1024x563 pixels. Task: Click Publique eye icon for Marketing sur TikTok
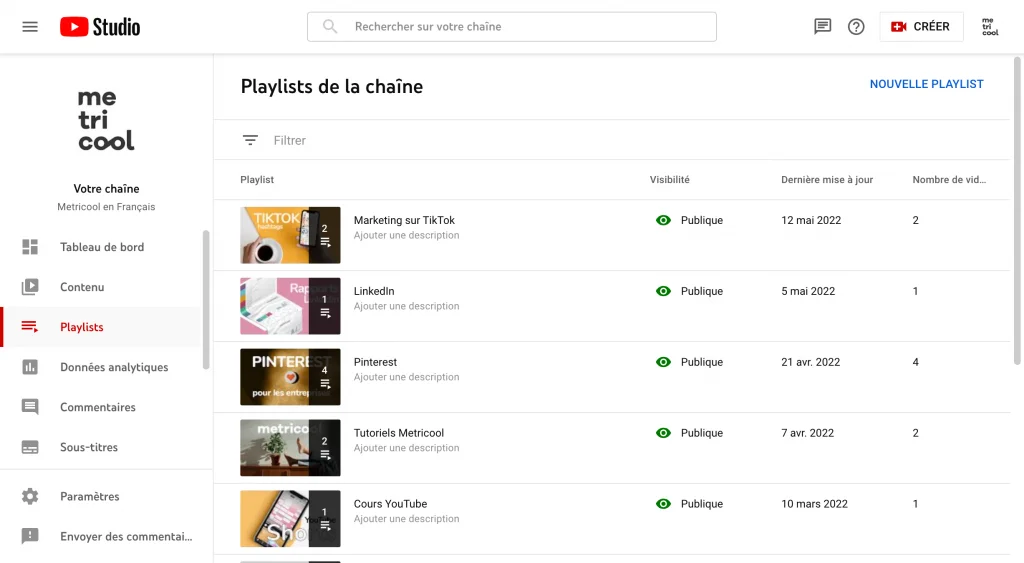tap(664, 220)
